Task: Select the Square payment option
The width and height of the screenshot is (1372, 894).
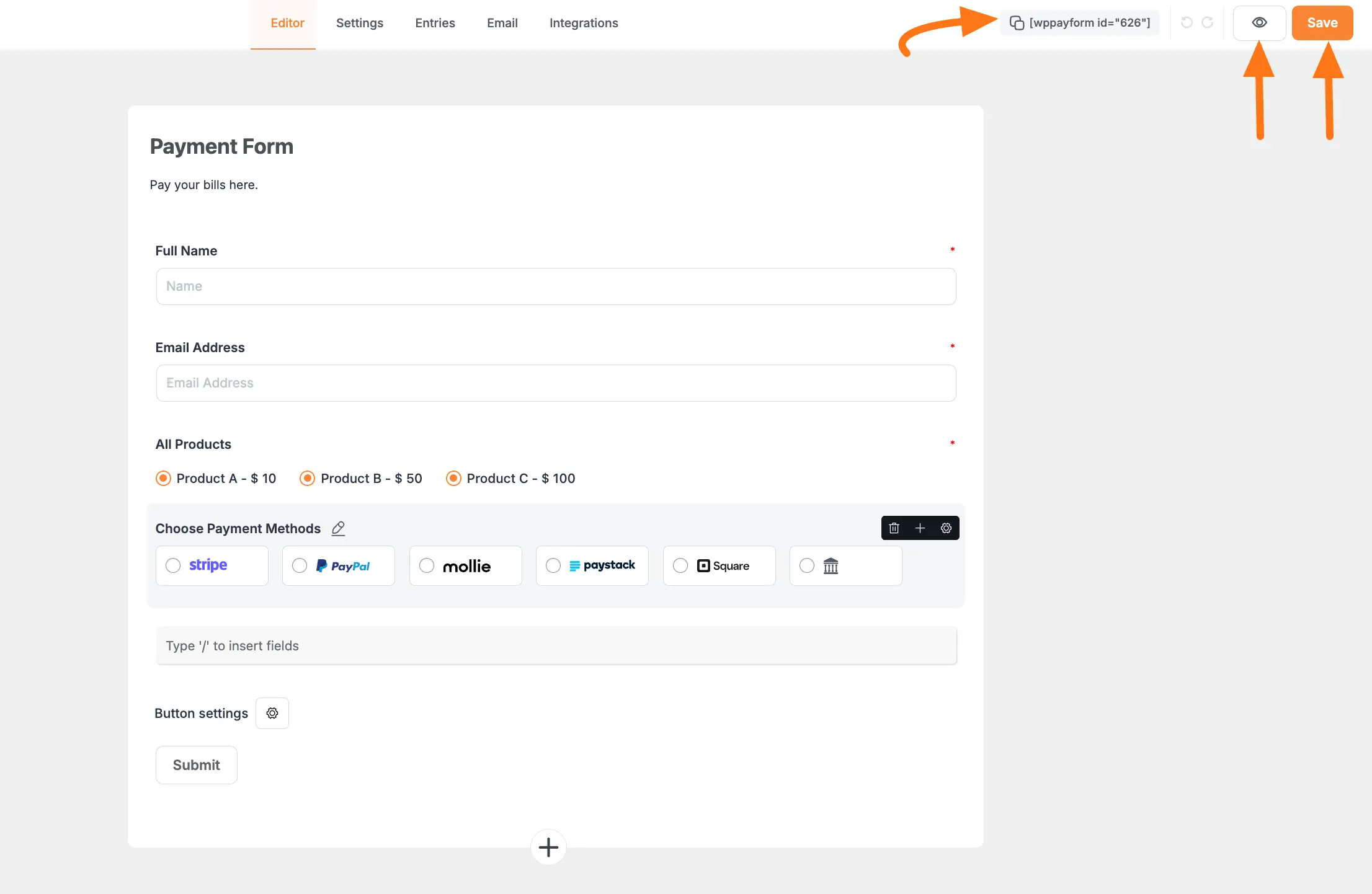Action: click(680, 565)
